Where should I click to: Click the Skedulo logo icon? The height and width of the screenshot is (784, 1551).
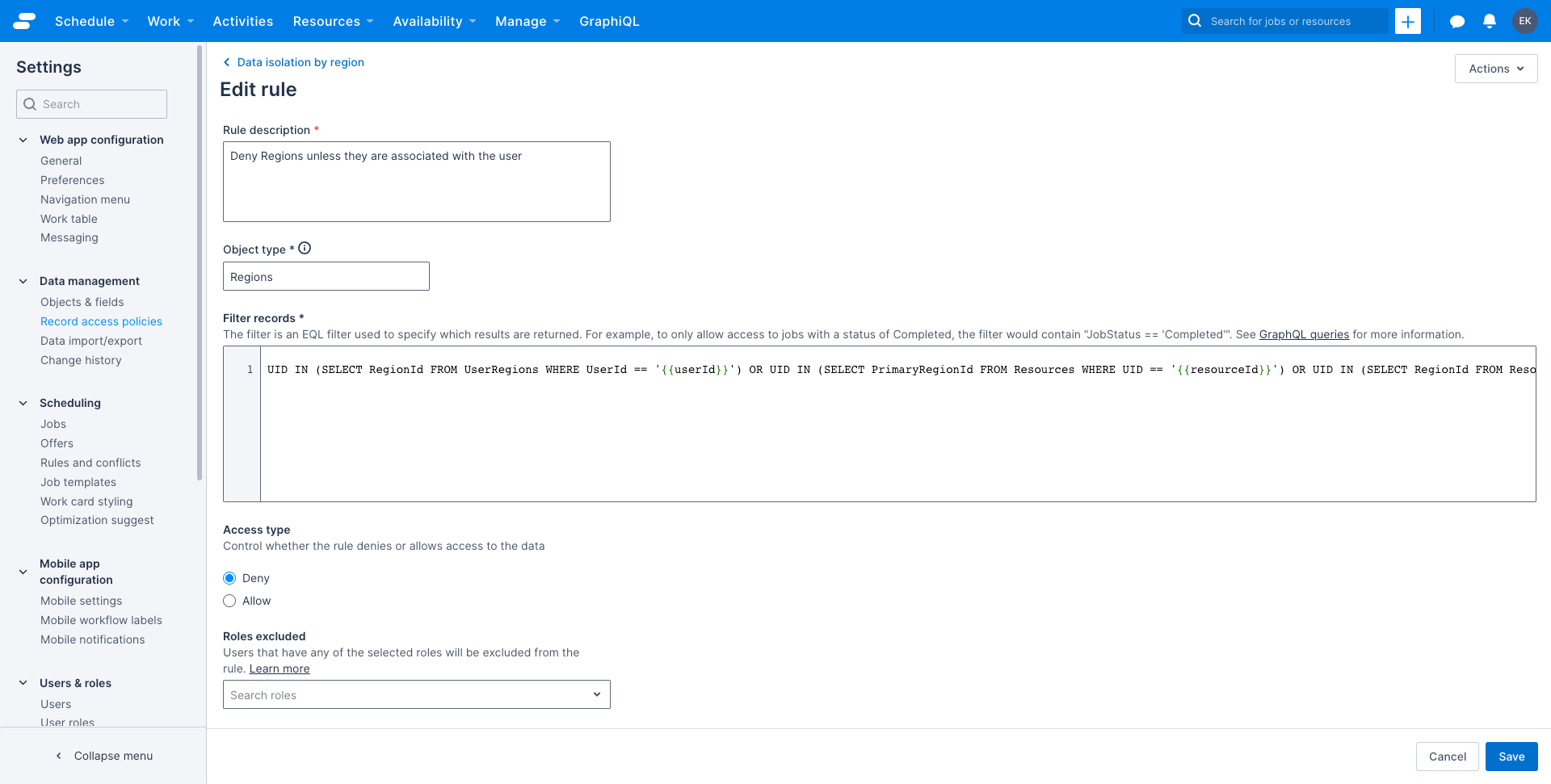[24, 21]
